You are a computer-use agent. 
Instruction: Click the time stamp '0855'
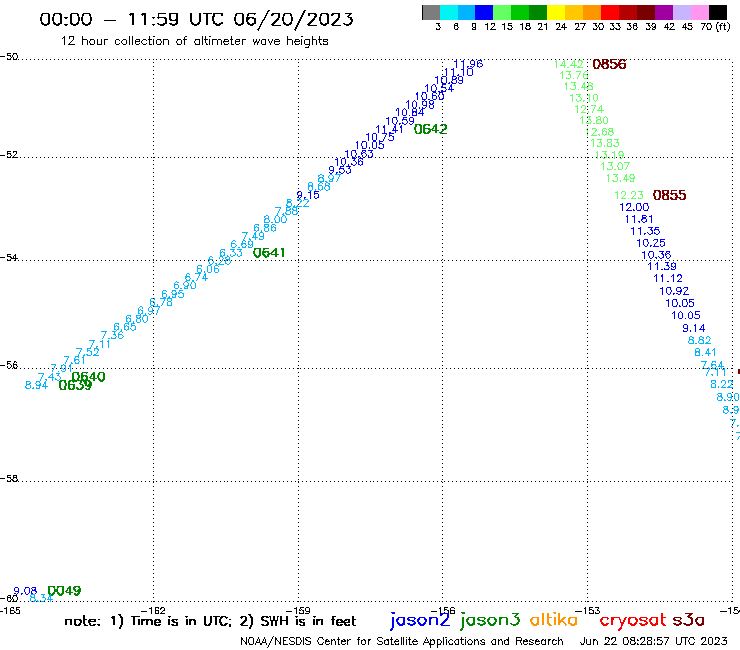pos(669,195)
